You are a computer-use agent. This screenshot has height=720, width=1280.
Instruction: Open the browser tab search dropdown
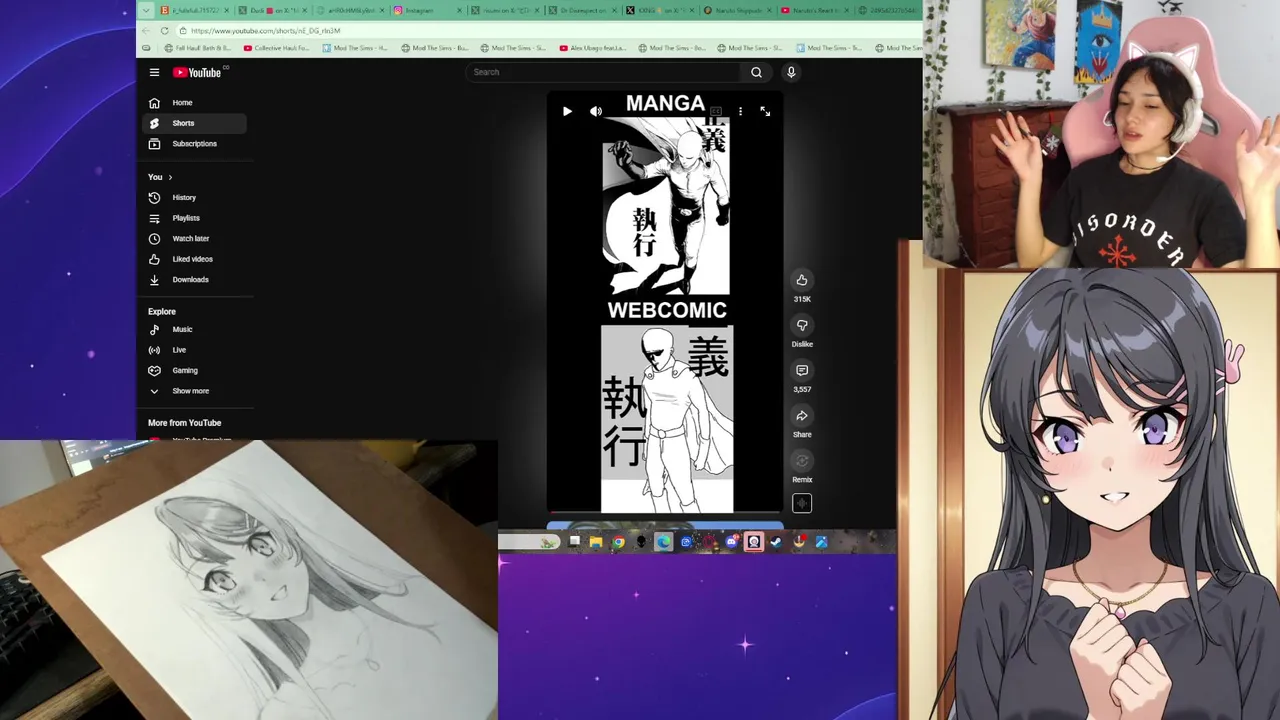pyautogui.click(x=146, y=11)
